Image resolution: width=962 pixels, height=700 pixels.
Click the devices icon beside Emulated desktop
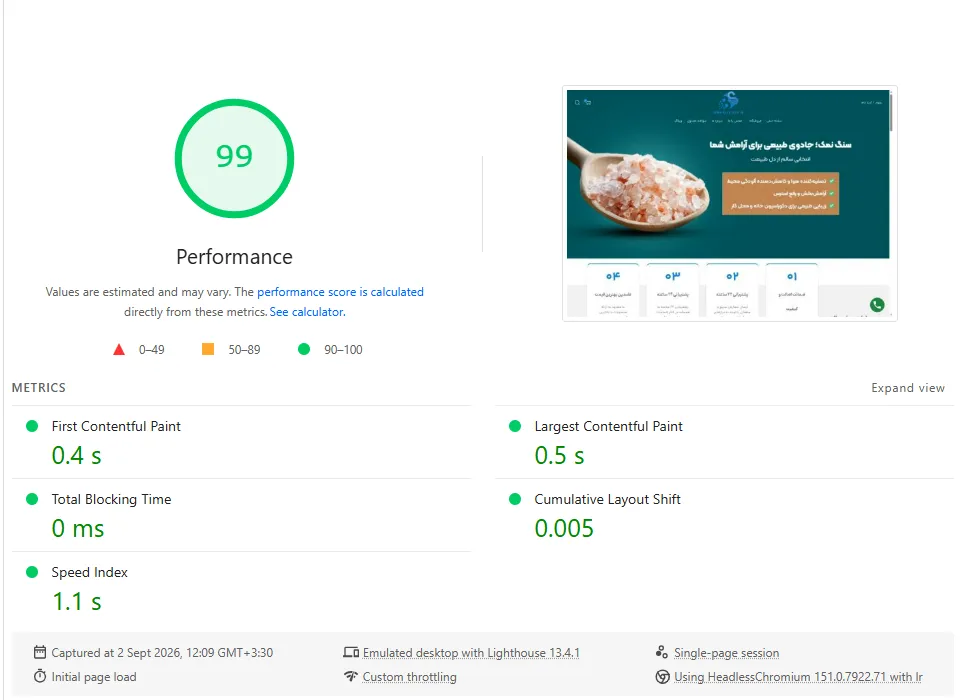pyautogui.click(x=351, y=652)
